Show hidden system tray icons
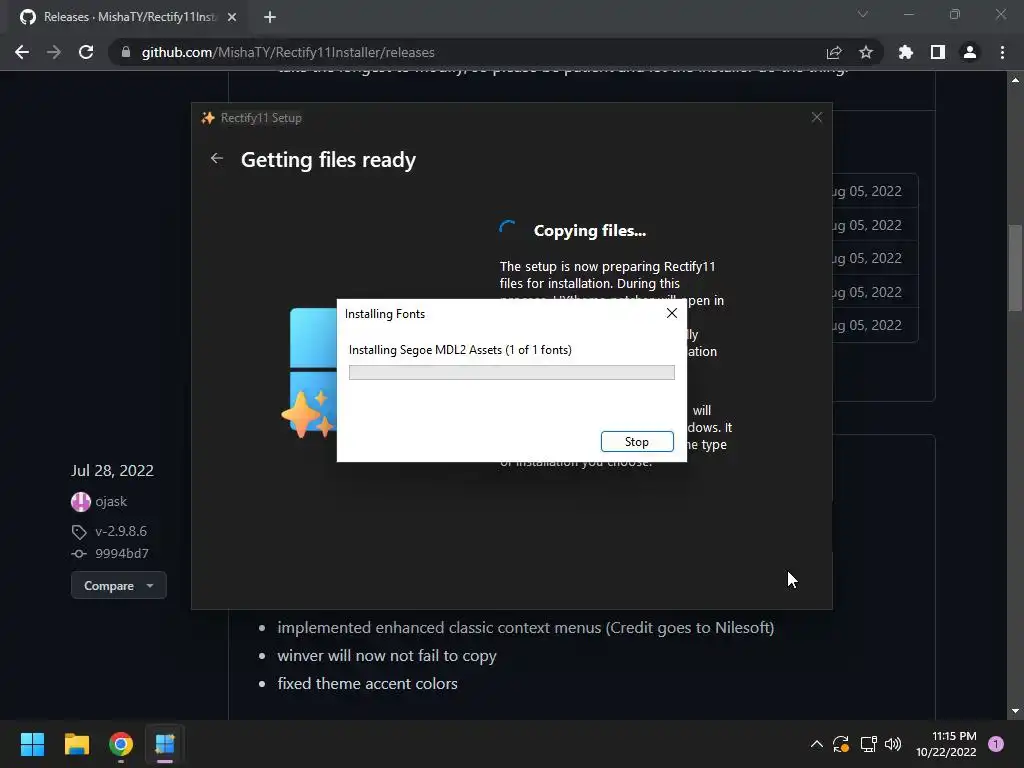 click(x=816, y=744)
